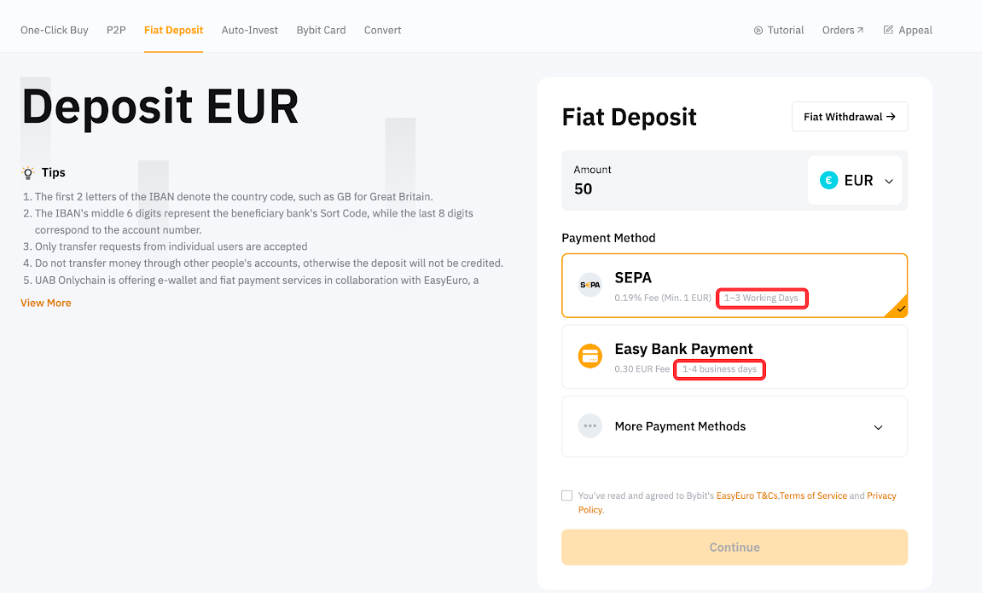Click the Appeal pencil icon
982x593 pixels.
coord(886,30)
